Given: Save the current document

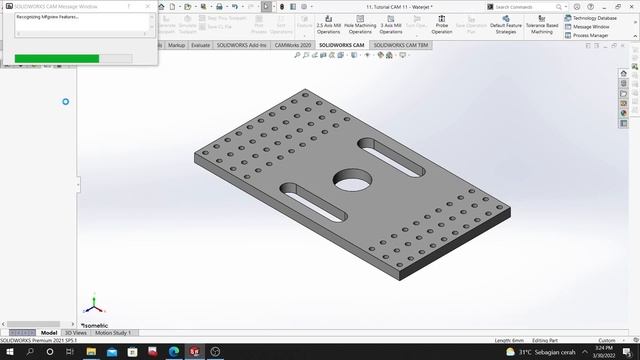Looking at the screenshot, I should click(203, 7).
